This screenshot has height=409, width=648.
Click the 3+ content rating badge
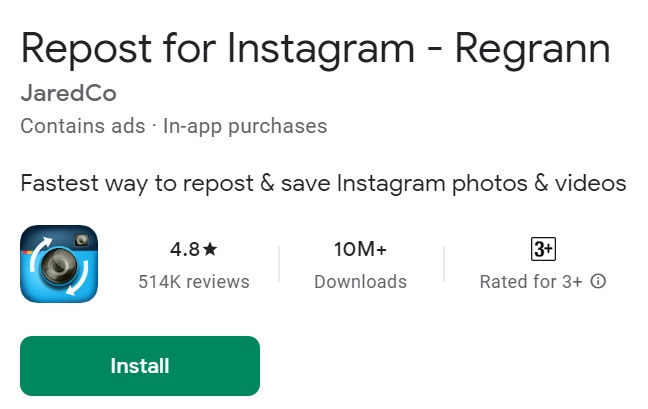click(x=543, y=249)
